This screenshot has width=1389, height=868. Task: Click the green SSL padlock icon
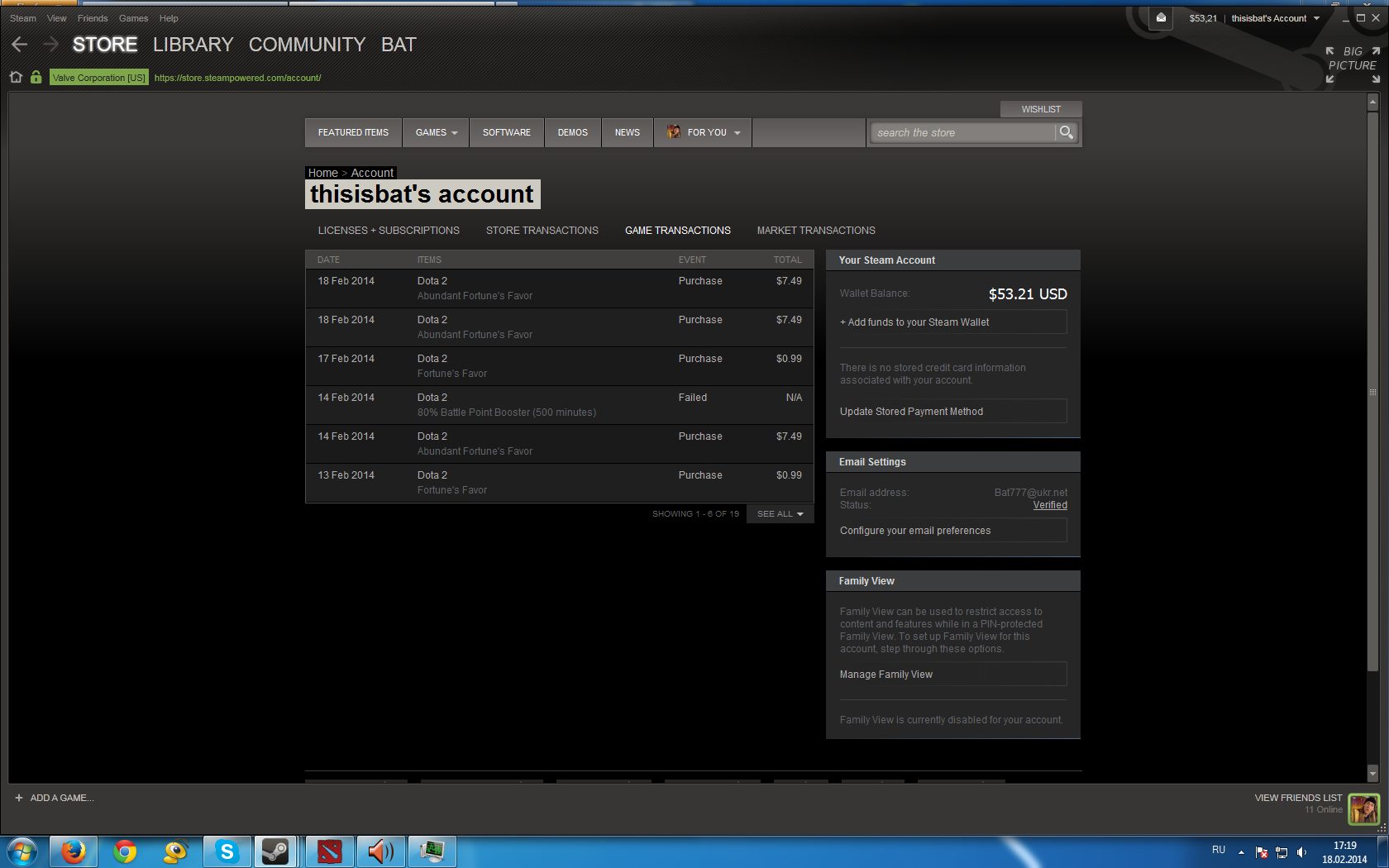click(x=36, y=77)
